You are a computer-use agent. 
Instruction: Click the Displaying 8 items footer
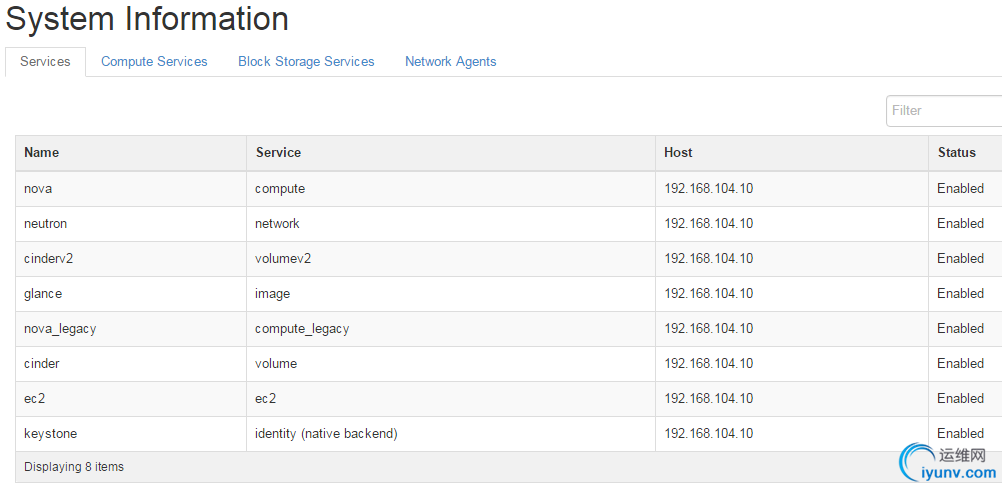(74, 467)
